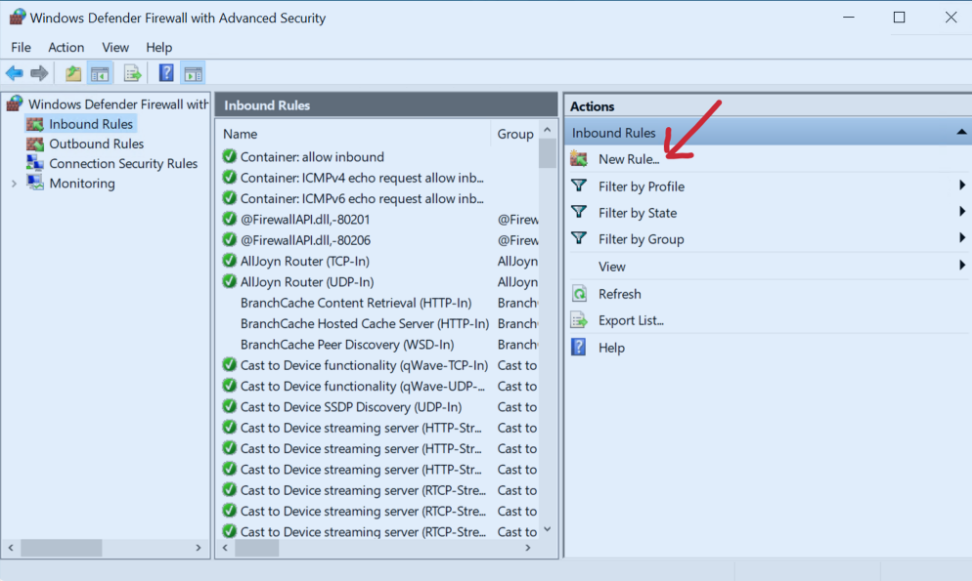
Task: Click the rules list horizontal scrollbar thumb
Action: pos(257,548)
